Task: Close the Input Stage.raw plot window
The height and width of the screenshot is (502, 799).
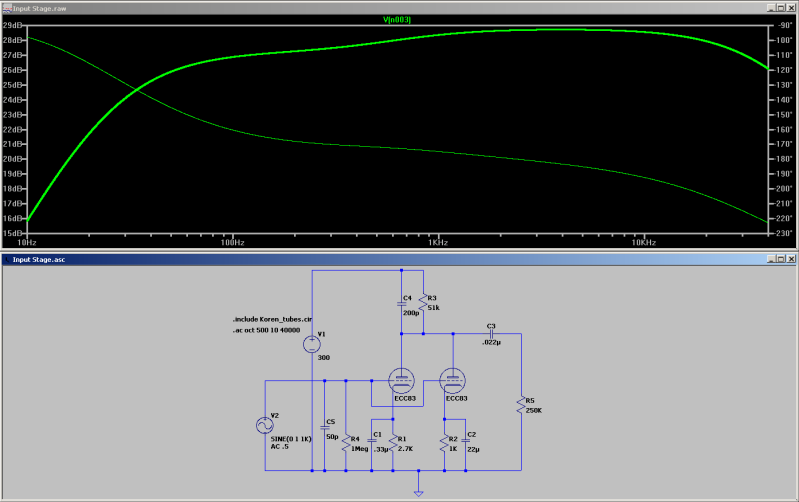Action: point(791,8)
